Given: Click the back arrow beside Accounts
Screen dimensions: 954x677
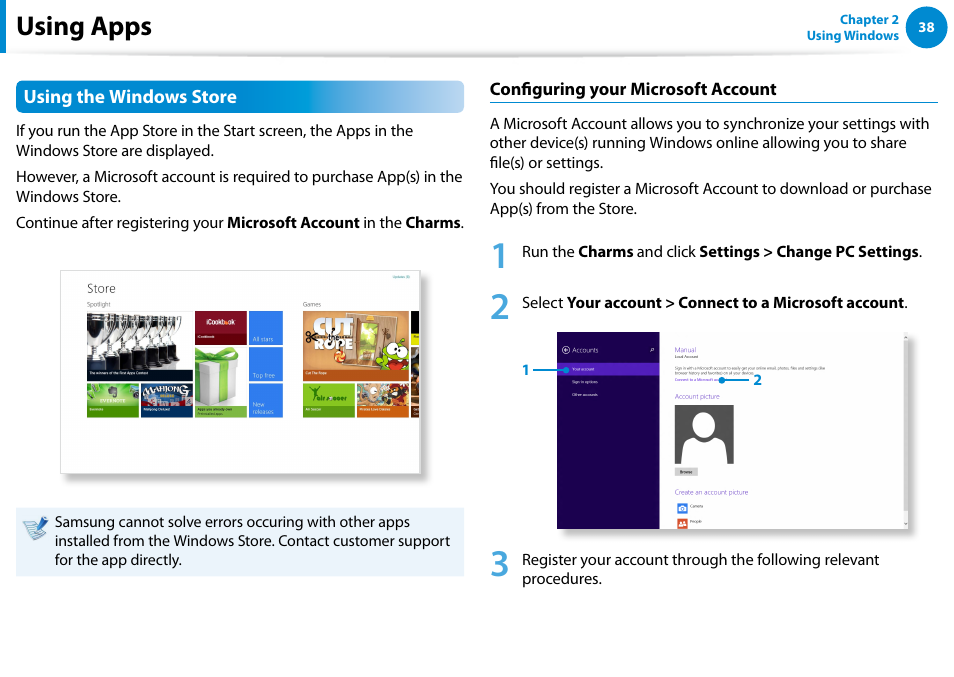Looking at the screenshot, I should (565, 350).
